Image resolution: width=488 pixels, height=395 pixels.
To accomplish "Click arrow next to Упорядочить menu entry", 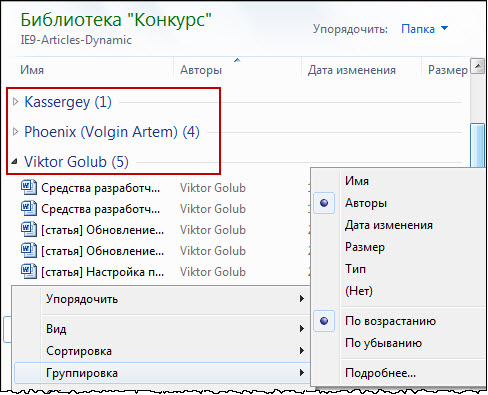I will coord(301,299).
